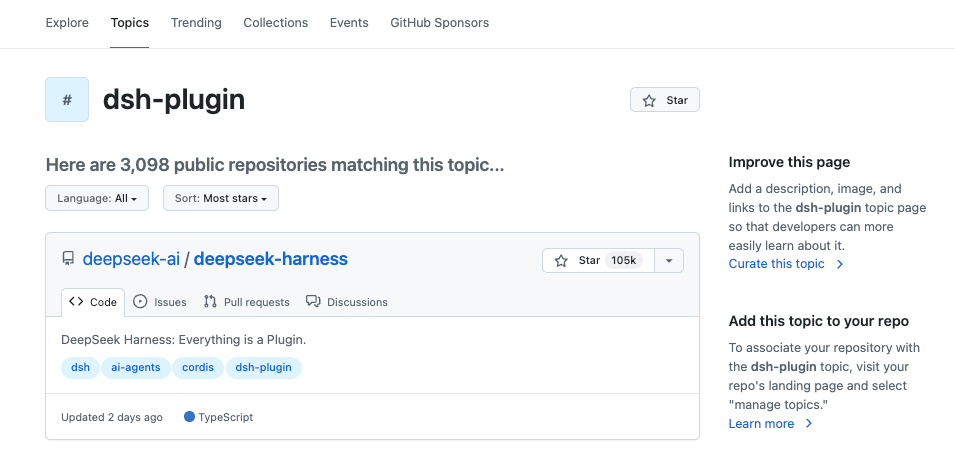This screenshot has width=955, height=458.
Task: Click the chevron arrow after Learn more
Action: click(x=809, y=424)
